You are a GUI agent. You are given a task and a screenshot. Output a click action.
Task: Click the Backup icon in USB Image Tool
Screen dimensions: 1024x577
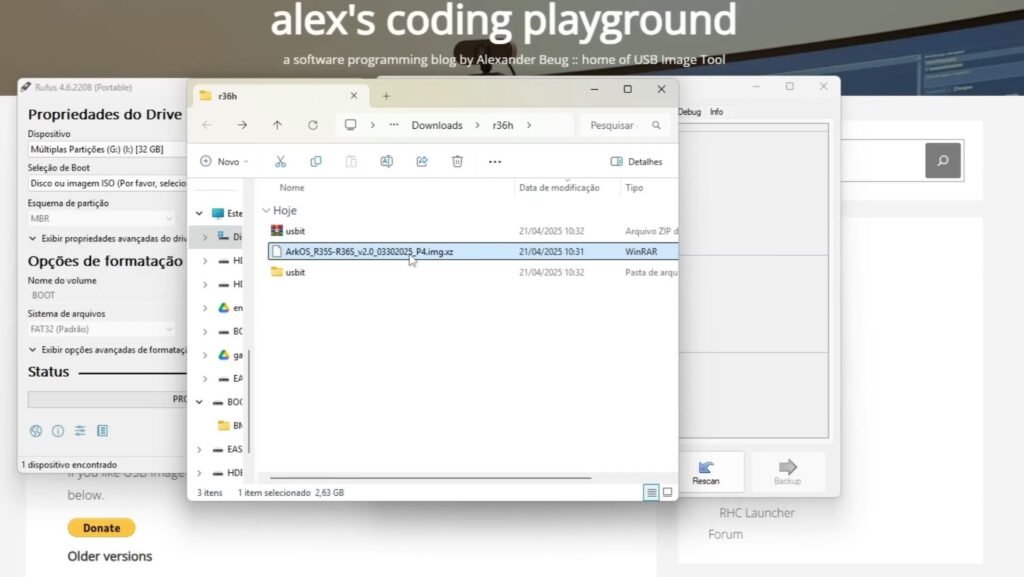point(788,472)
